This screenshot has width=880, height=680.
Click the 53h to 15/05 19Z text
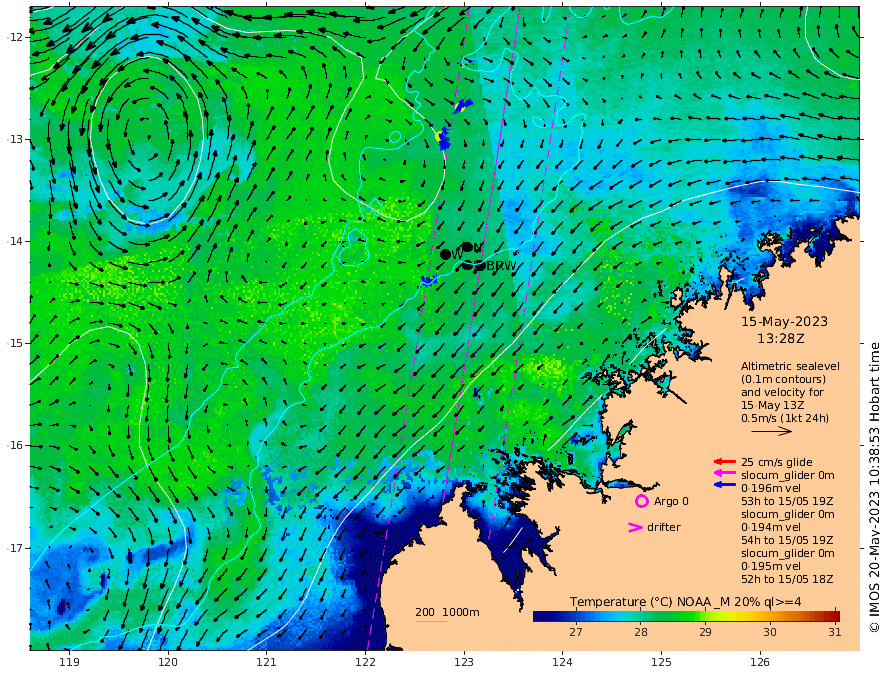787,501
